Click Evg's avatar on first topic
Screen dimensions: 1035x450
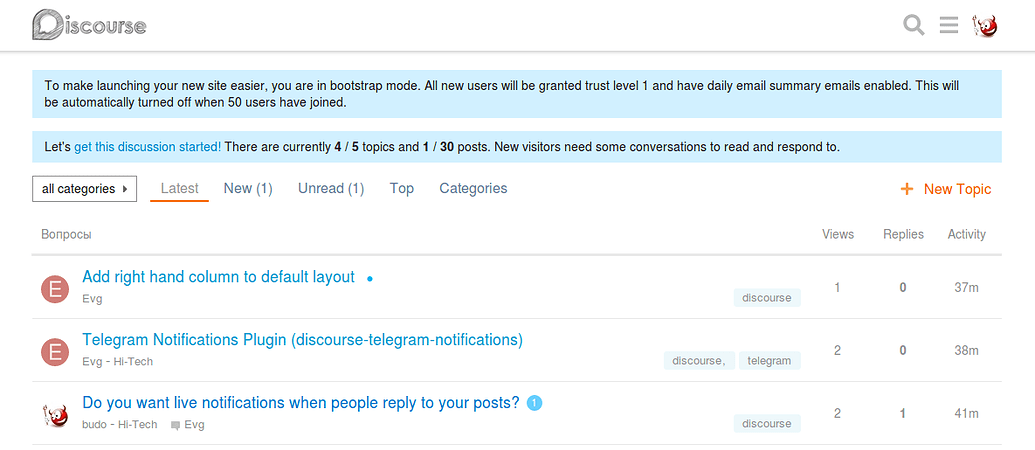[54, 288]
